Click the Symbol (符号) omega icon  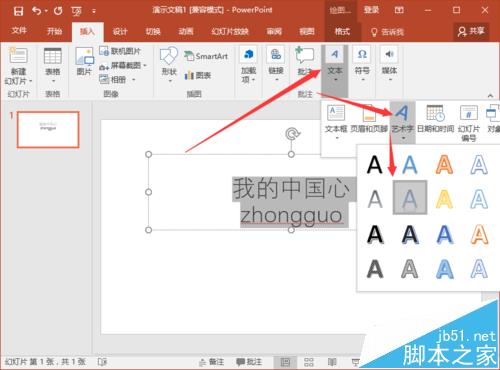(x=362, y=54)
